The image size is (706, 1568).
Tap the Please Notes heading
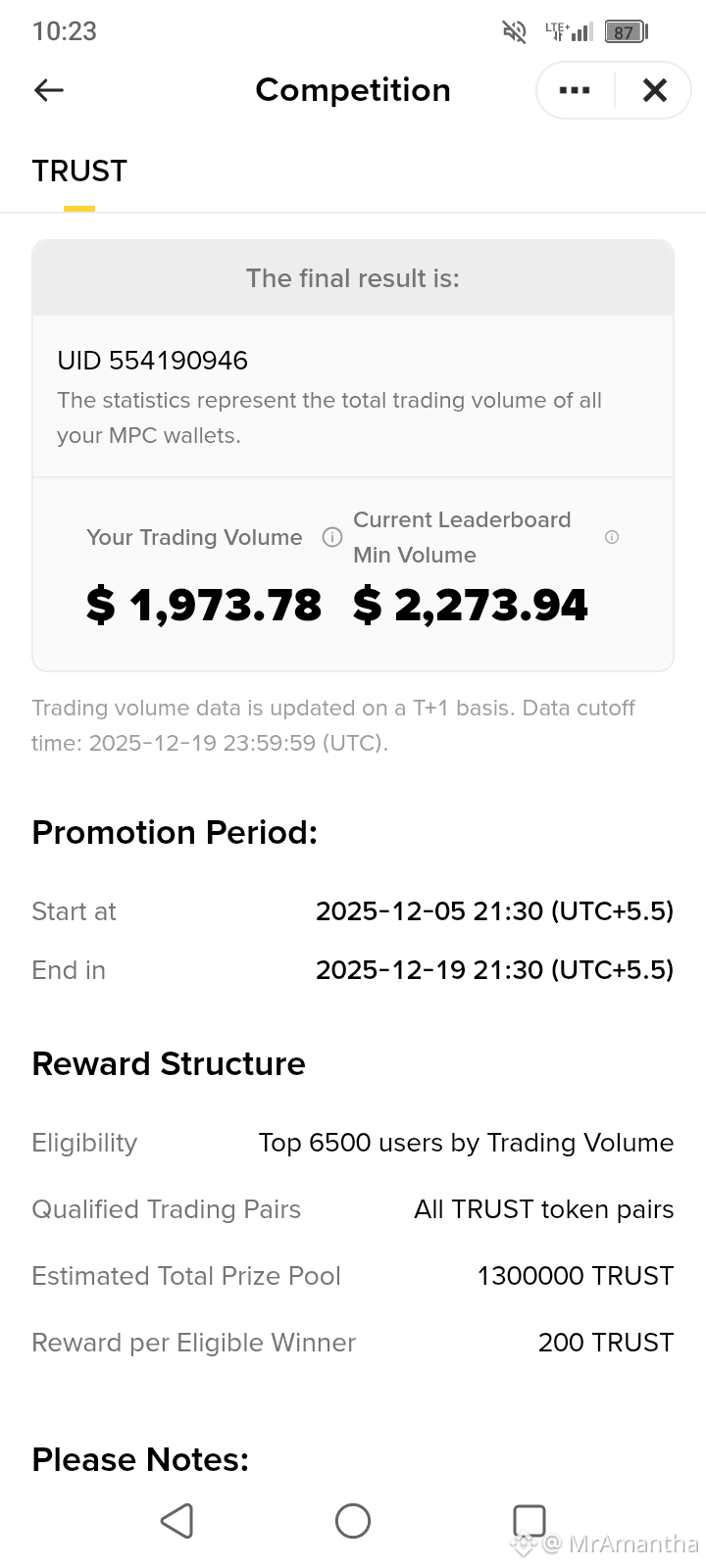[x=140, y=1459]
